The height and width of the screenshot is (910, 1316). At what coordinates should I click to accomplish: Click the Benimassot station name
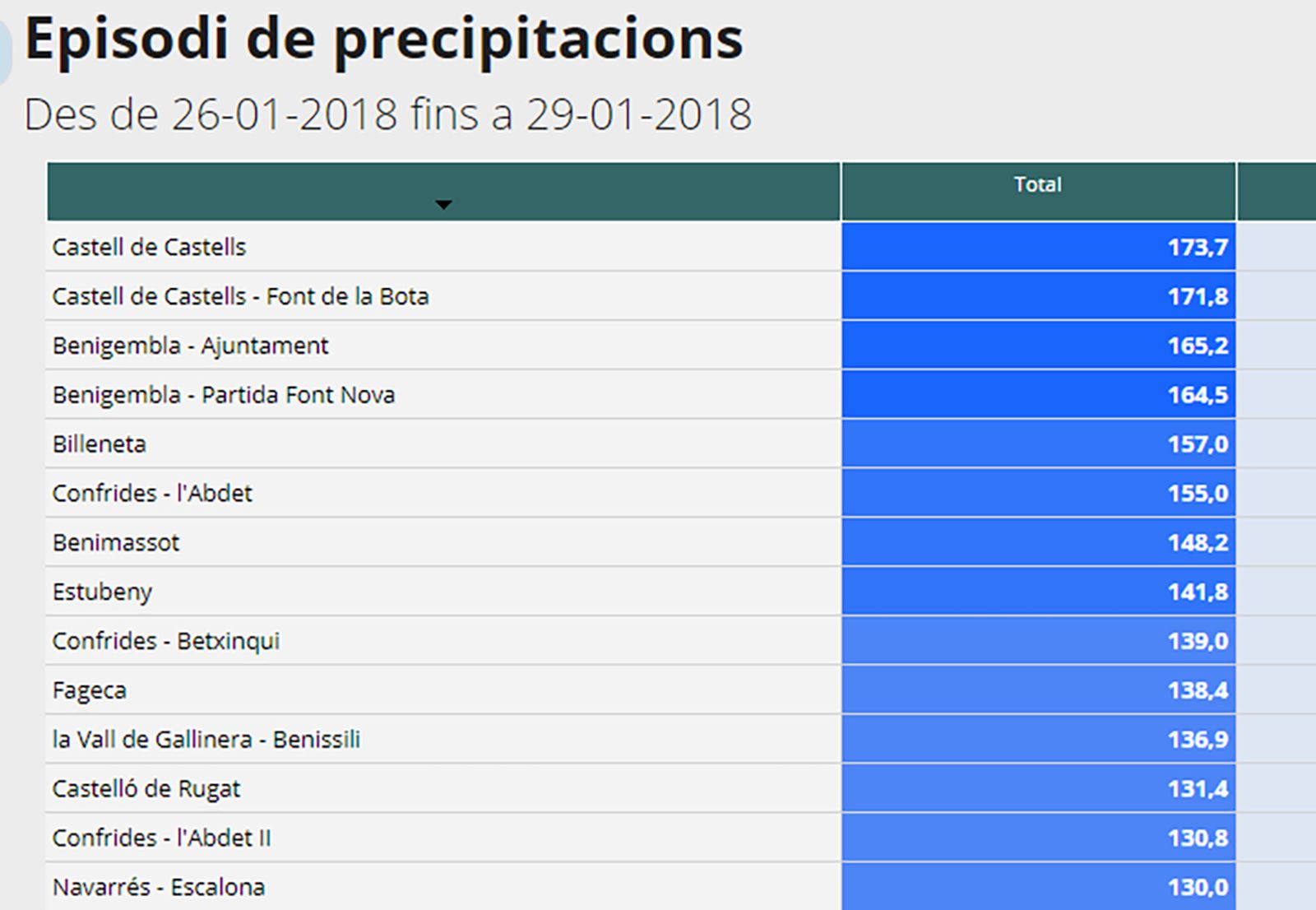116,543
